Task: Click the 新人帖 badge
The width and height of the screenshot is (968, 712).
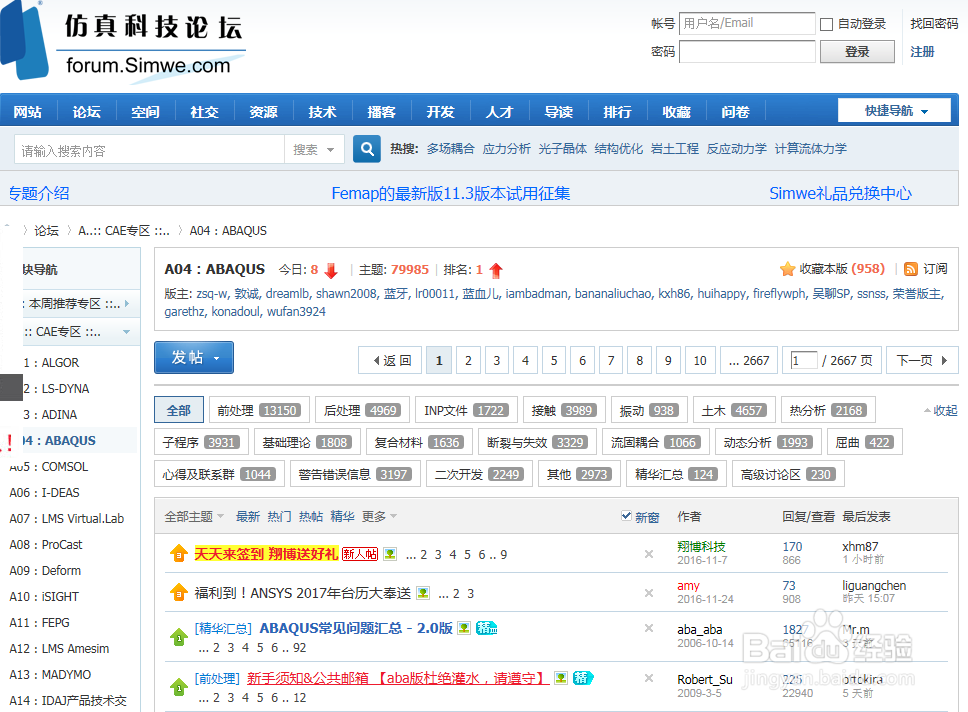Action: point(360,554)
